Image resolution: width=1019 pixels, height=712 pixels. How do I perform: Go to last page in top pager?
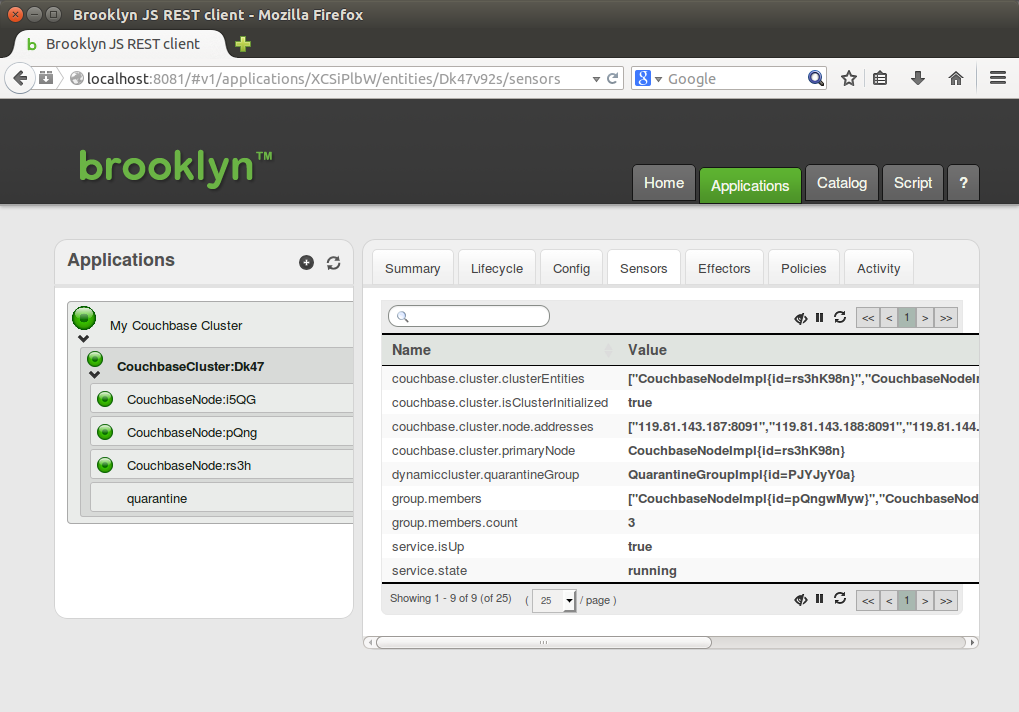click(946, 318)
